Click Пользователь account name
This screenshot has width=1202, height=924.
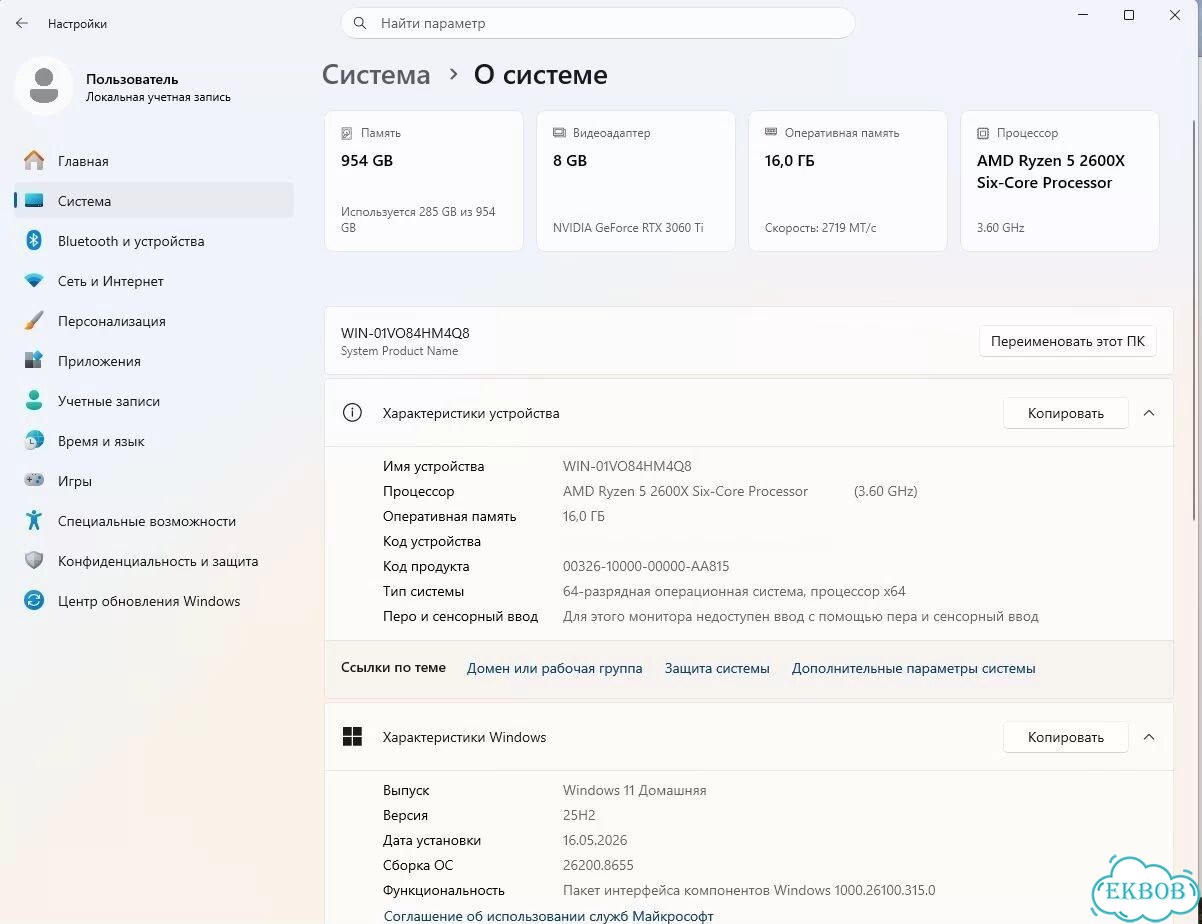(132, 79)
